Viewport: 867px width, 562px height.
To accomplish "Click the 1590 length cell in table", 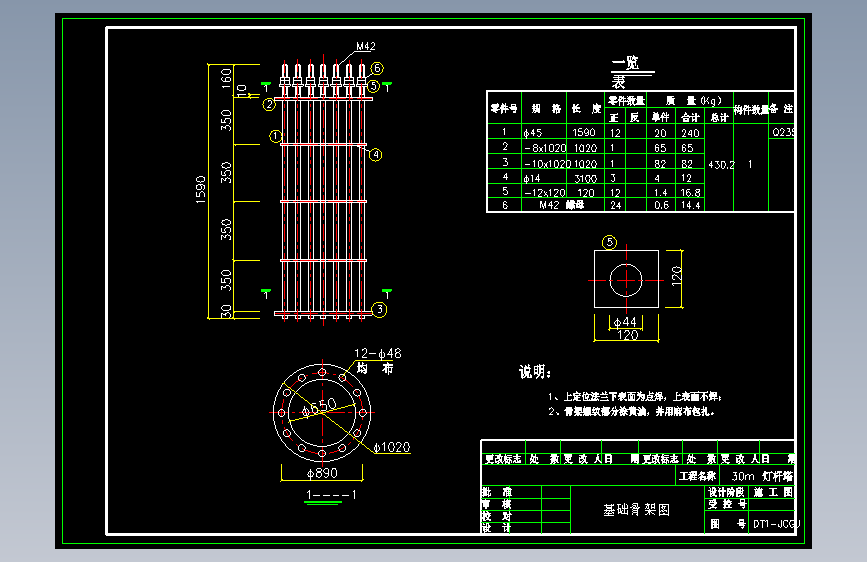I will tap(584, 132).
